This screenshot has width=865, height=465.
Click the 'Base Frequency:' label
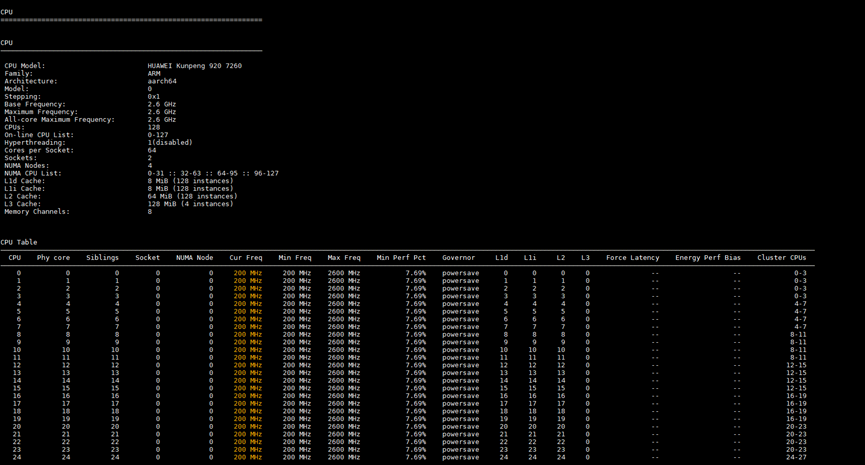tap(35, 104)
